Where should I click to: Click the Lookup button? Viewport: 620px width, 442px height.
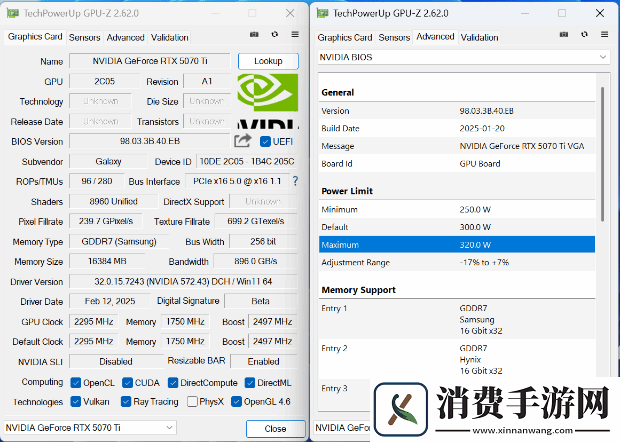pyautogui.click(x=268, y=61)
